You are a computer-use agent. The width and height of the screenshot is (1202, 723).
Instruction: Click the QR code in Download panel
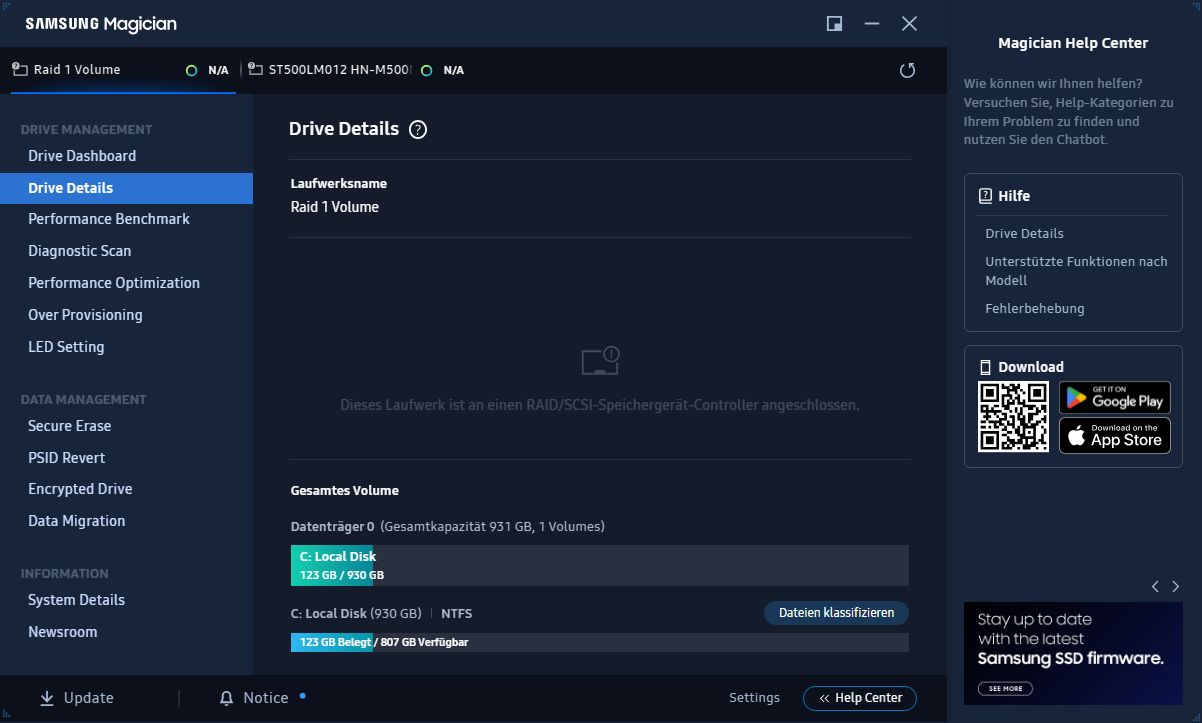1013,416
